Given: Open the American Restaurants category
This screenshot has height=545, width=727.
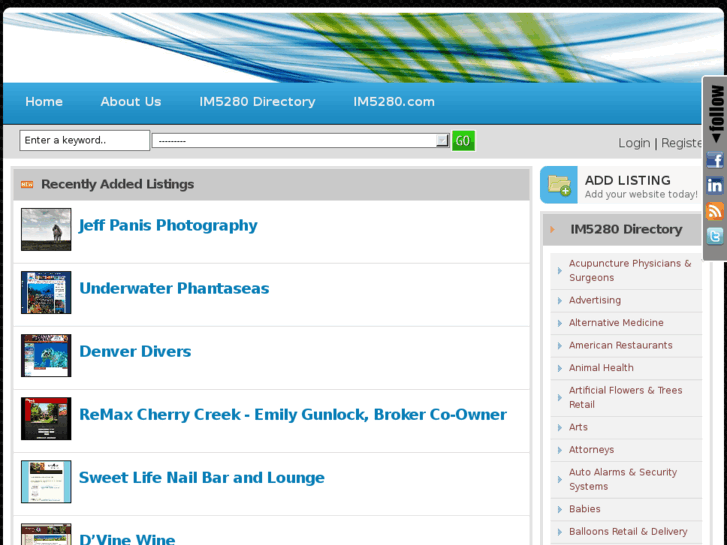Looking at the screenshot, I should tap(620, 345).
